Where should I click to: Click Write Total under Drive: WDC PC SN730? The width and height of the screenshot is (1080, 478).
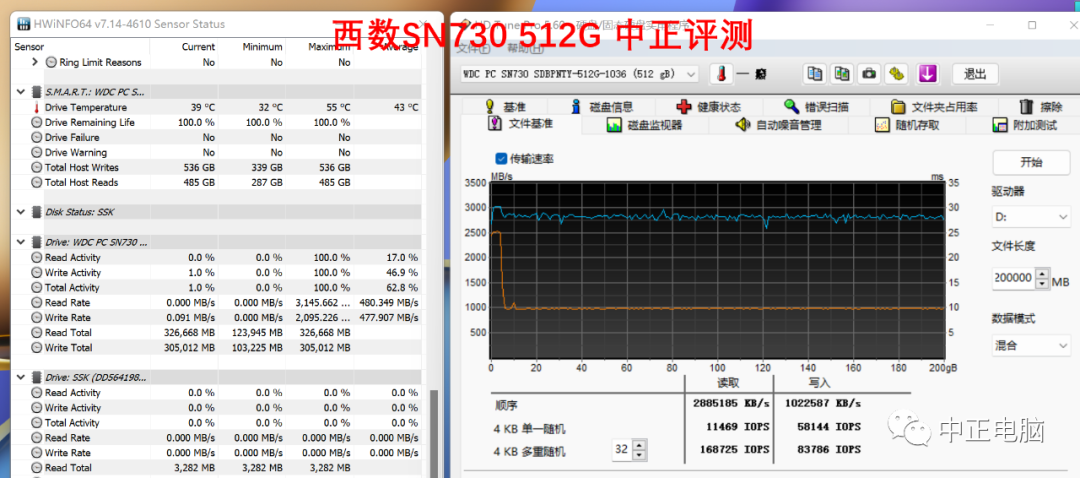tap(68, 348)
